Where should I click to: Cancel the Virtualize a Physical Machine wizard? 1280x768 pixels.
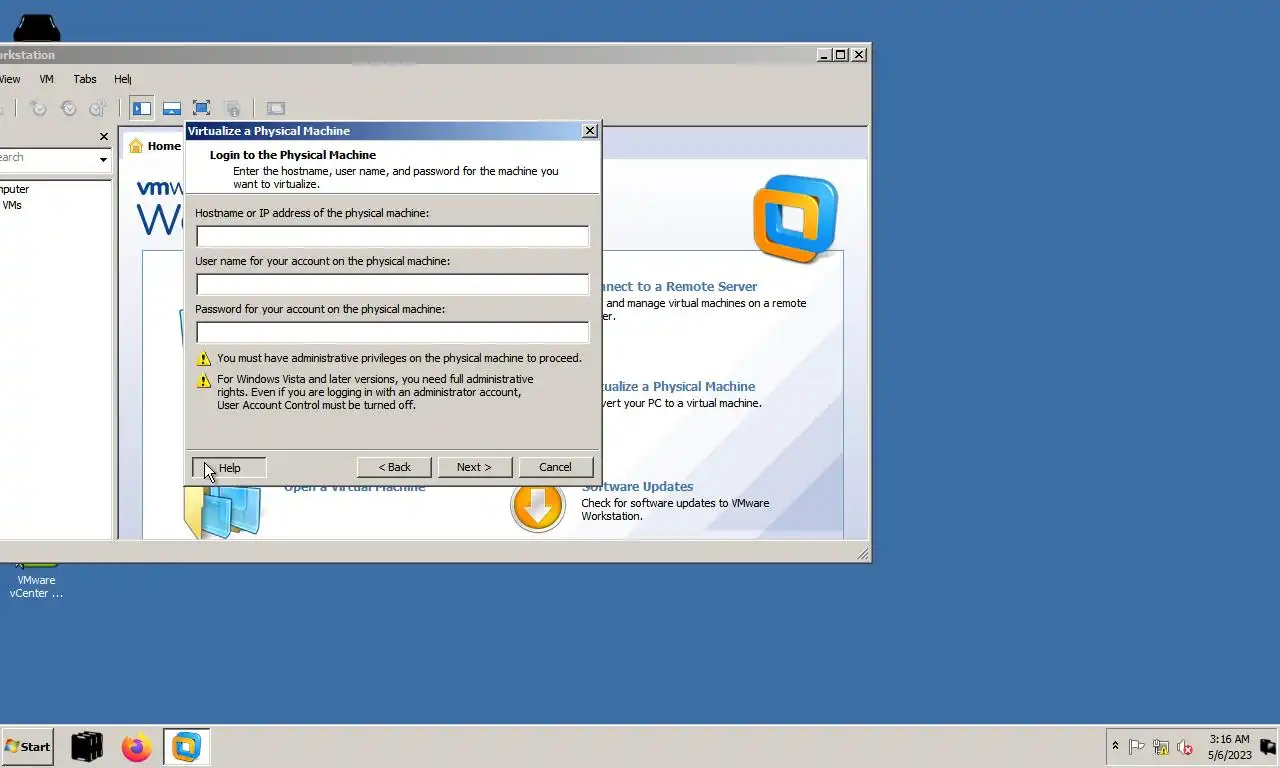[555, 467]
